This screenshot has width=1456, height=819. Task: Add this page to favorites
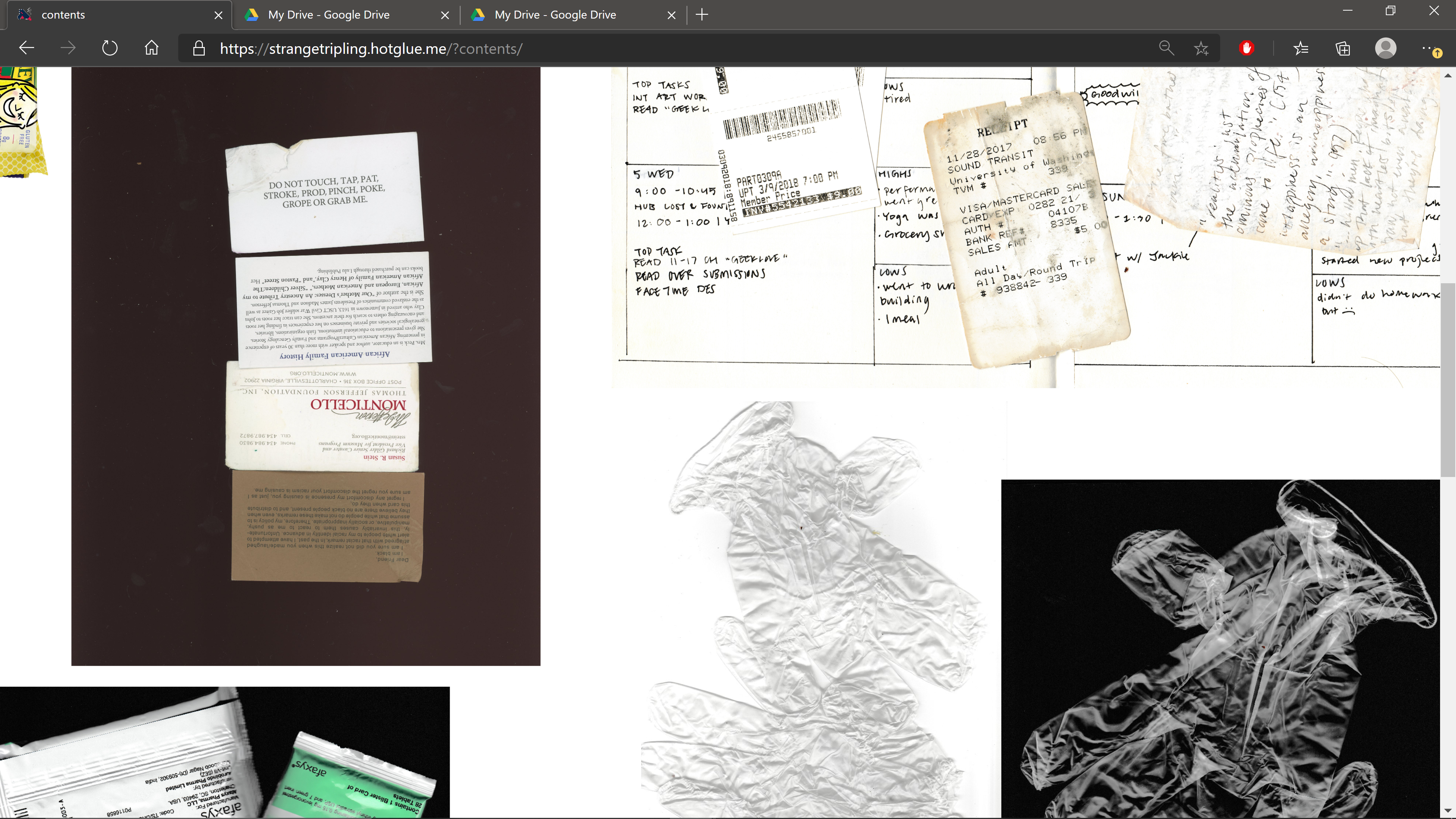pyautogui.click(x=1201, y=48)
